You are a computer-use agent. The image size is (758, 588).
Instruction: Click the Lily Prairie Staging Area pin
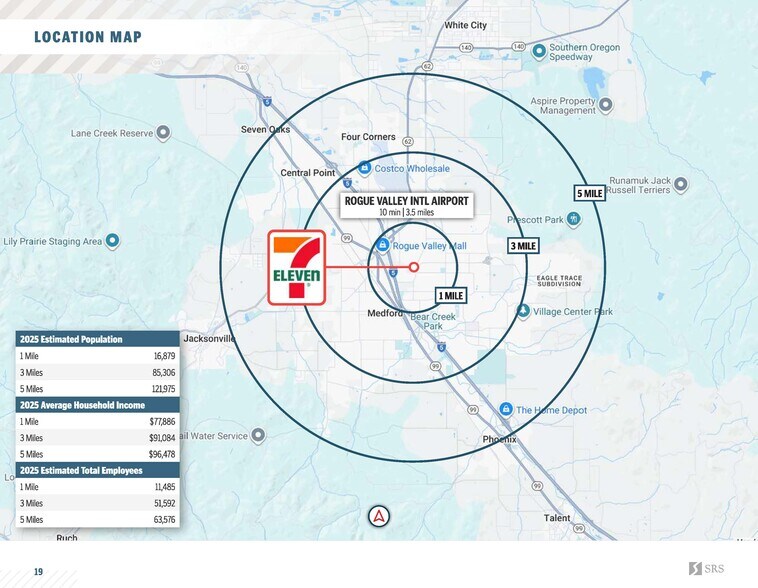113,241
